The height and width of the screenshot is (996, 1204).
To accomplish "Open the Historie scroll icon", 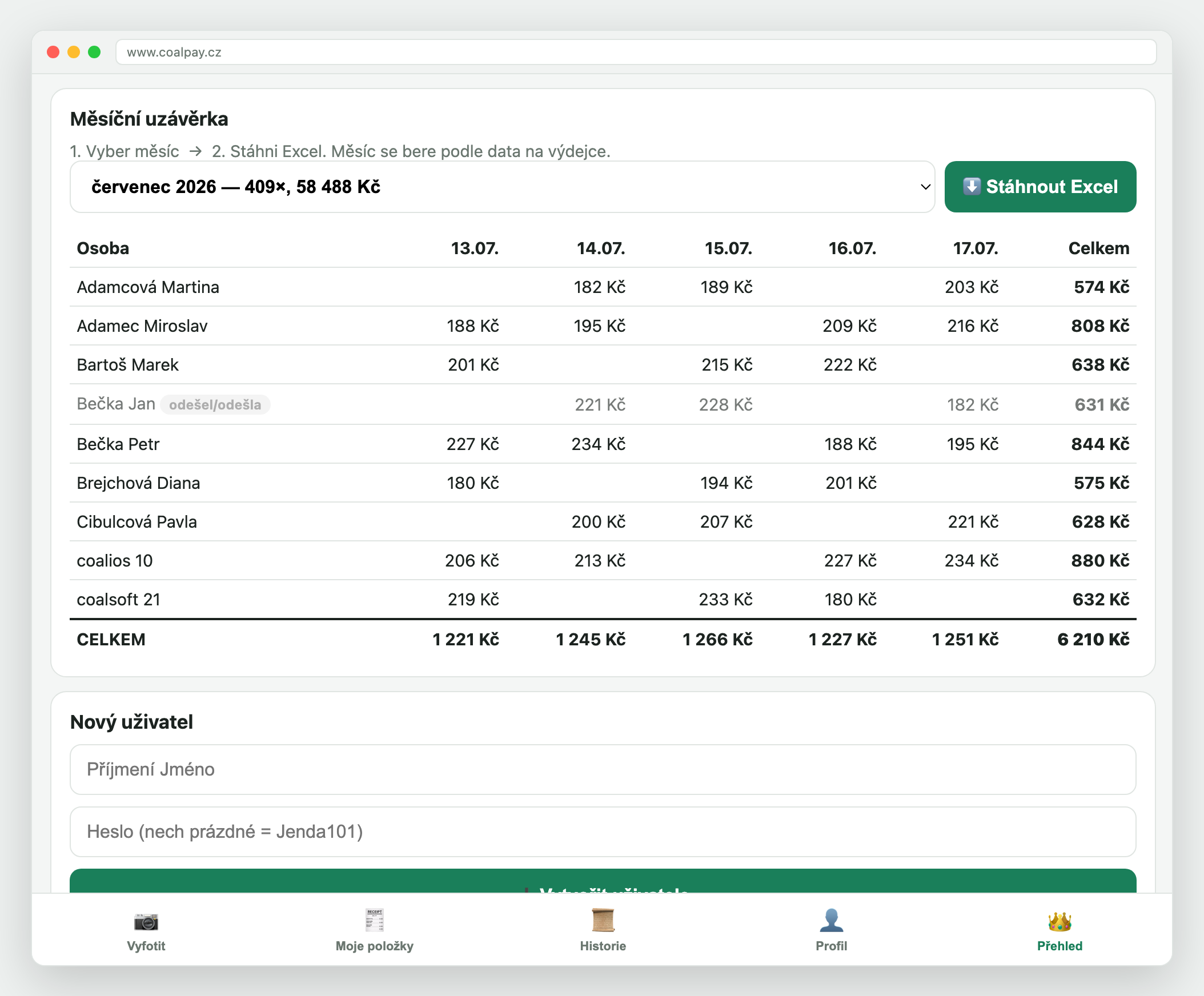I will tap(603, 919).
